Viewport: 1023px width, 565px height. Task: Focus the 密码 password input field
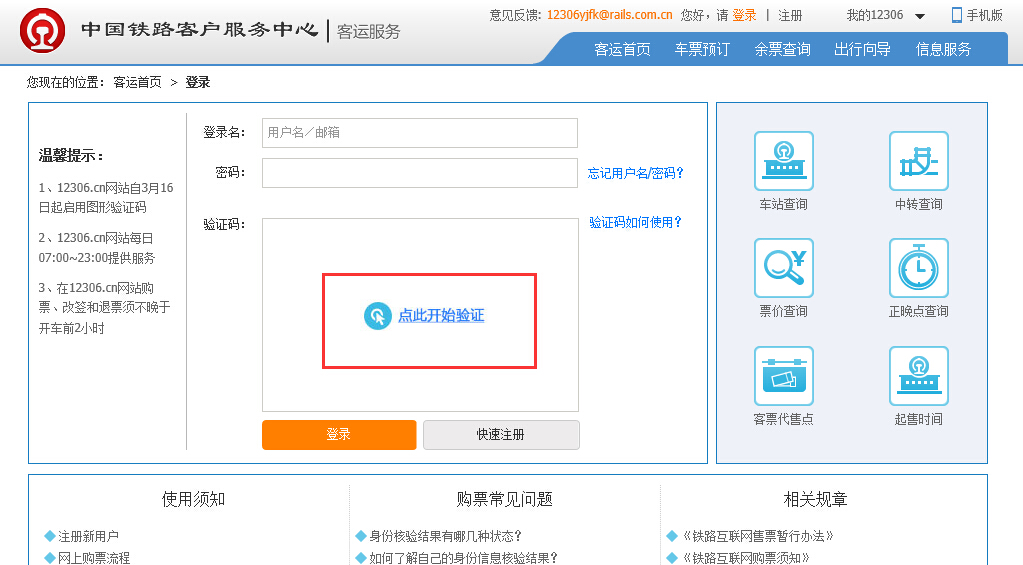[420, 173]
